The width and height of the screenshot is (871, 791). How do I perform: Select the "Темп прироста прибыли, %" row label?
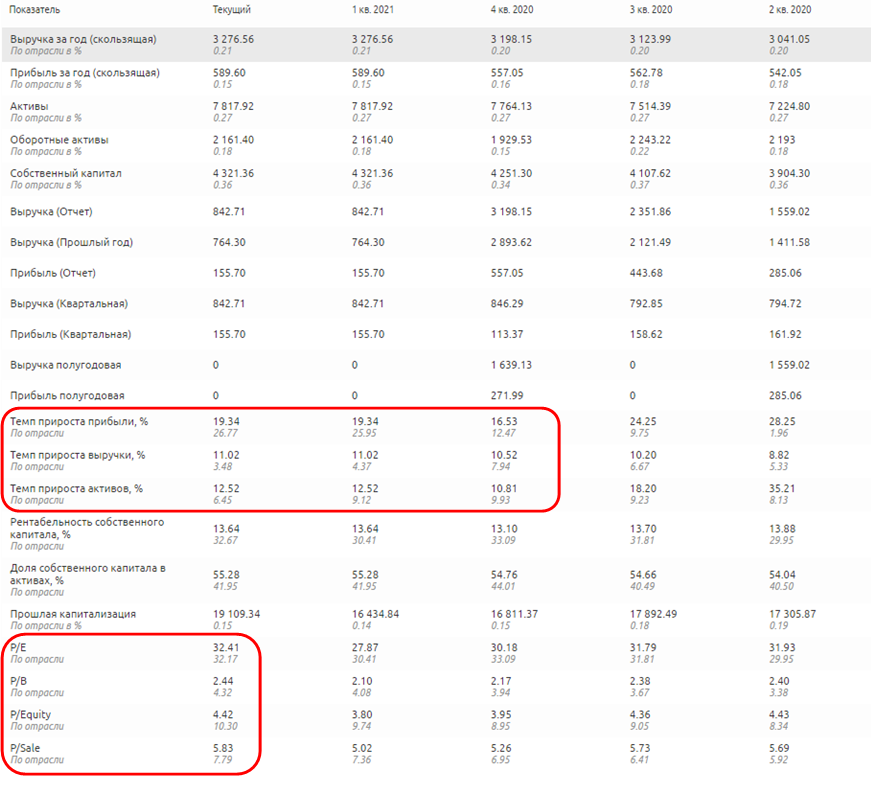point(79,422)
